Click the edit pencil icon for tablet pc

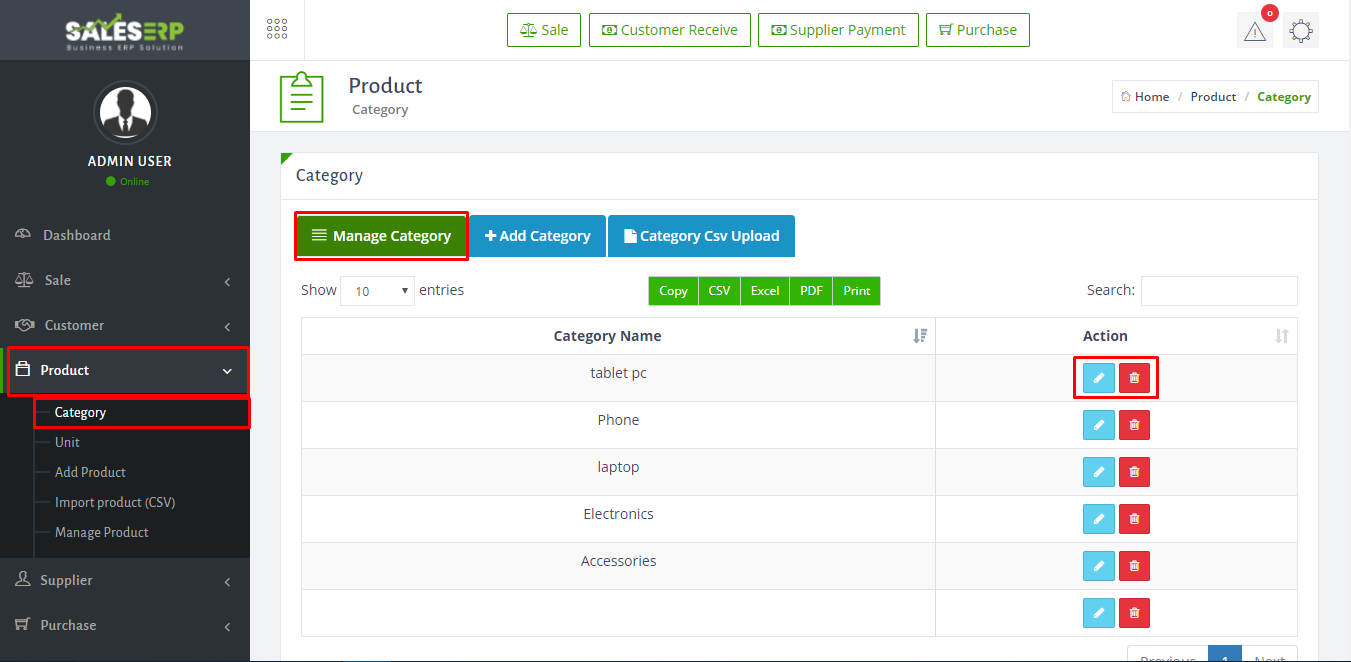point(1098,378)
